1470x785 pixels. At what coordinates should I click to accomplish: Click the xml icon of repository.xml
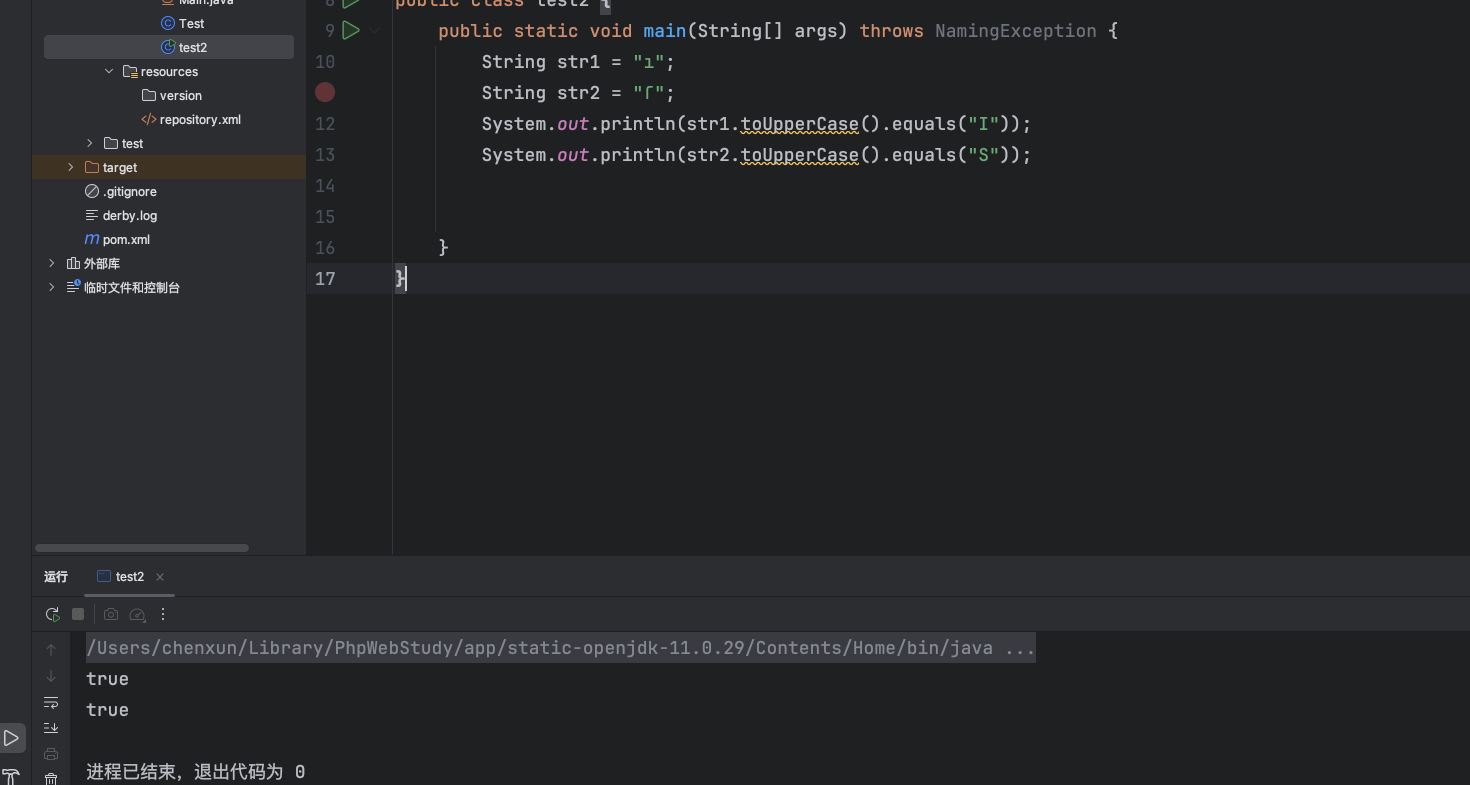149,119
